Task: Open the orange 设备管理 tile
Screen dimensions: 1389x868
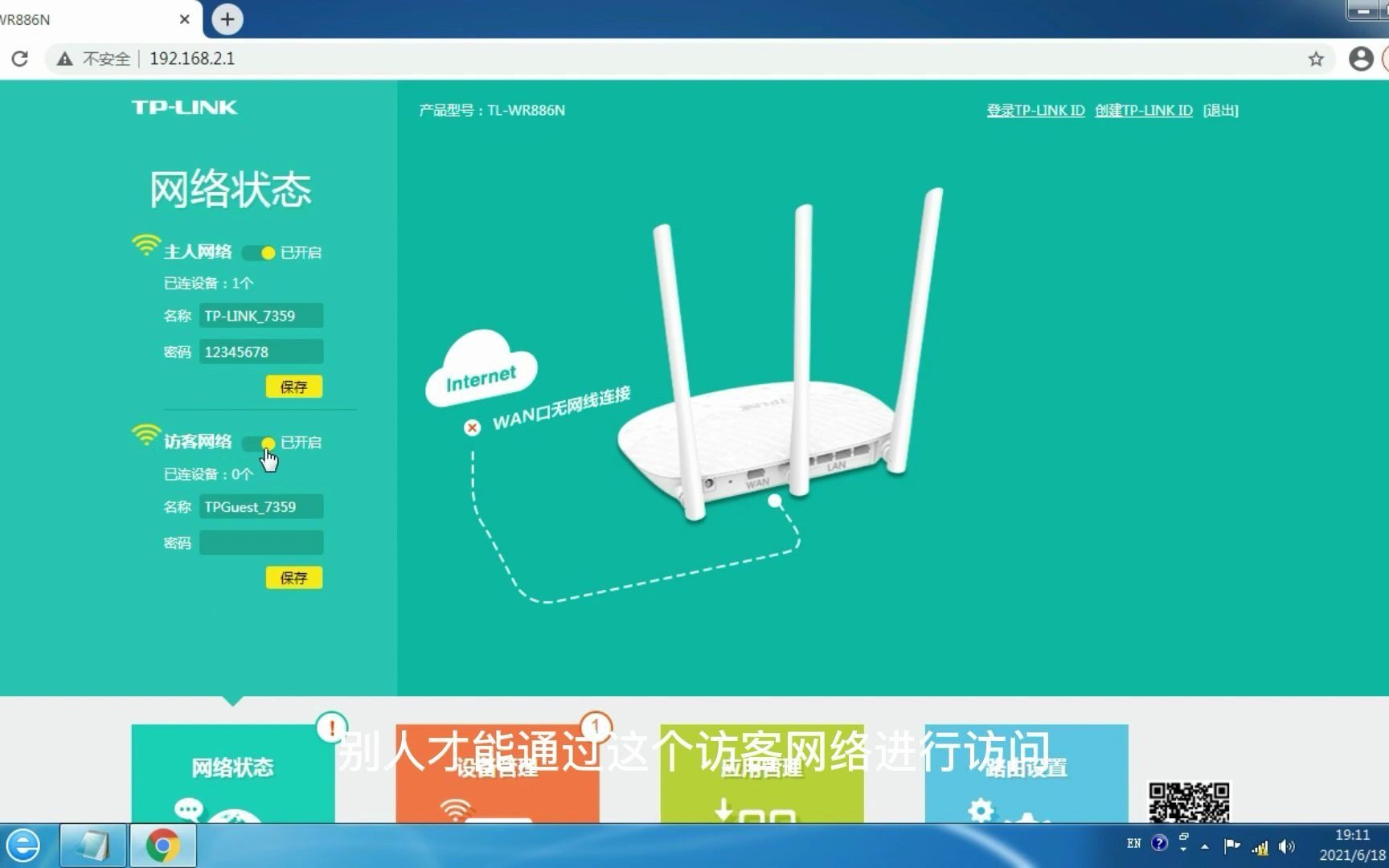Action: [x=497, y=773]
